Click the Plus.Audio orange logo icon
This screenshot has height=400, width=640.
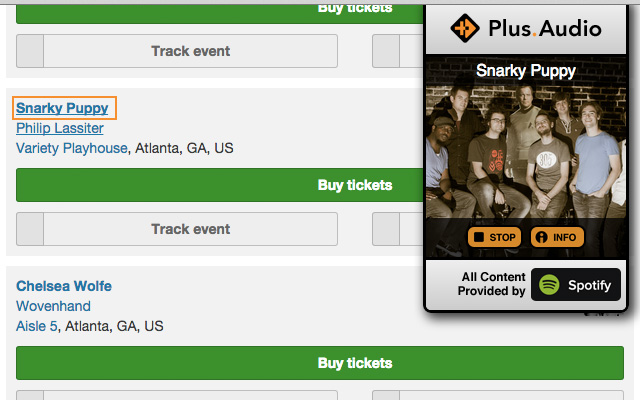coord(465,28)
